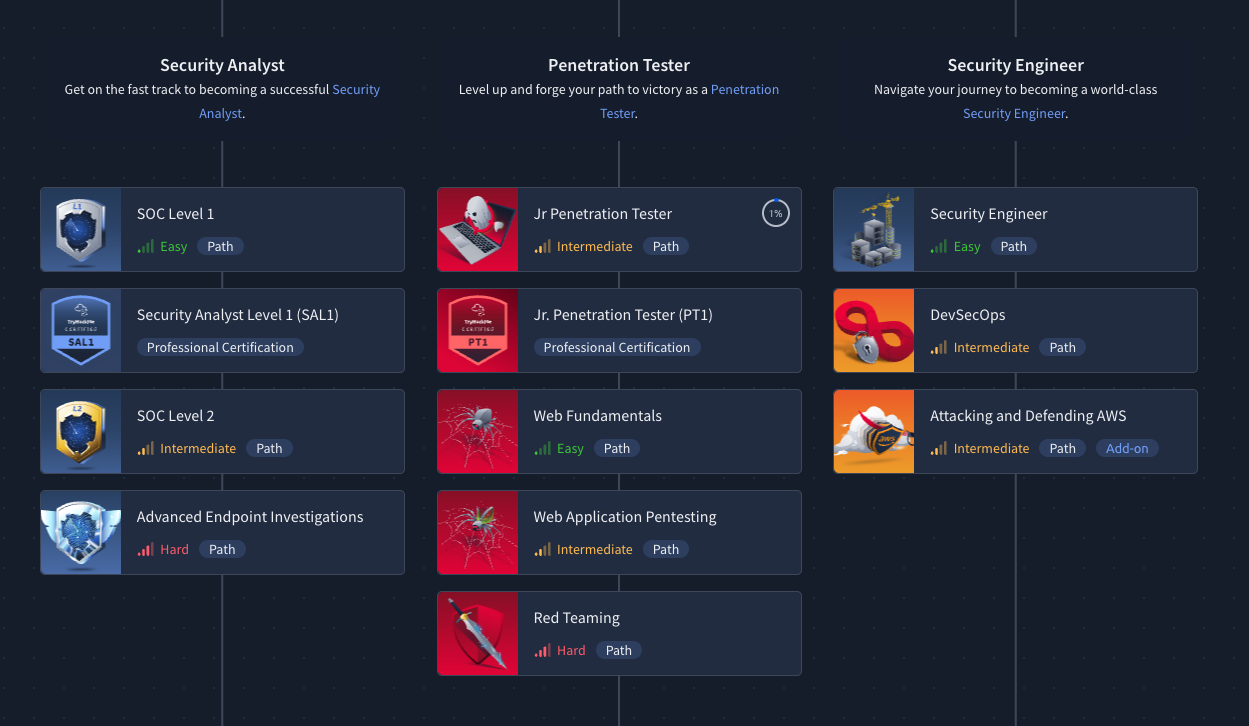The image size is (1249, 726).
Task: Open the SOC Level 1 path title
Action: [x=176, y=214]
